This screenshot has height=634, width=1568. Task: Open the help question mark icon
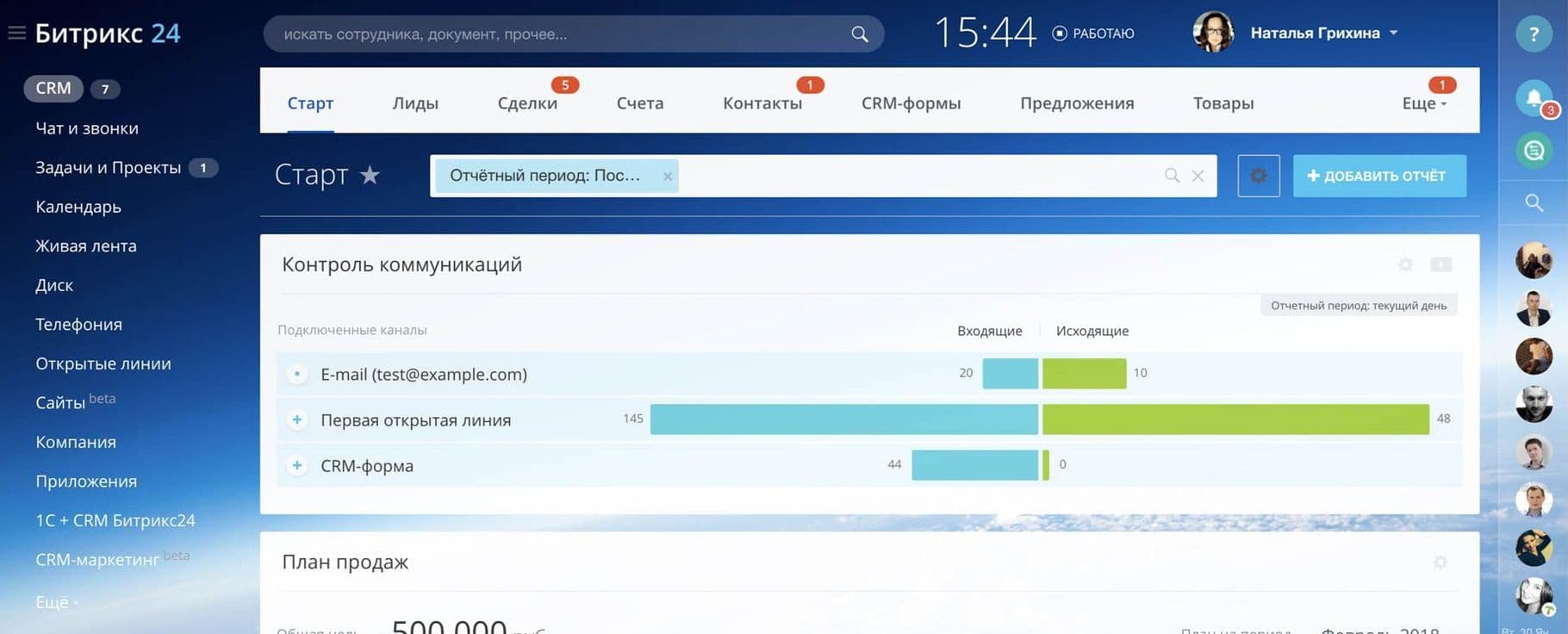(x=1534, y=34)
